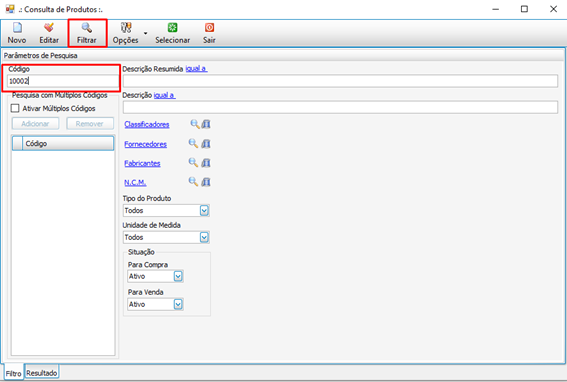Minimize the Consulta de Produtos window
The image size is (567, 382).
tap(496, 9)
